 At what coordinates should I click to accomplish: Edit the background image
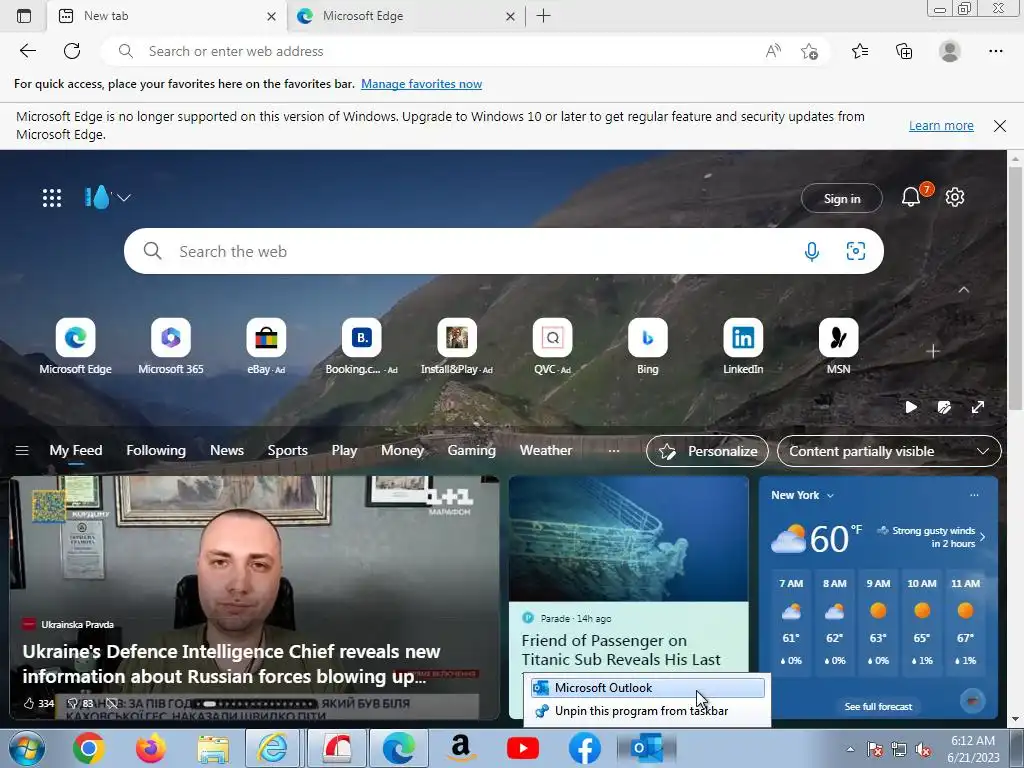point(944,408)
